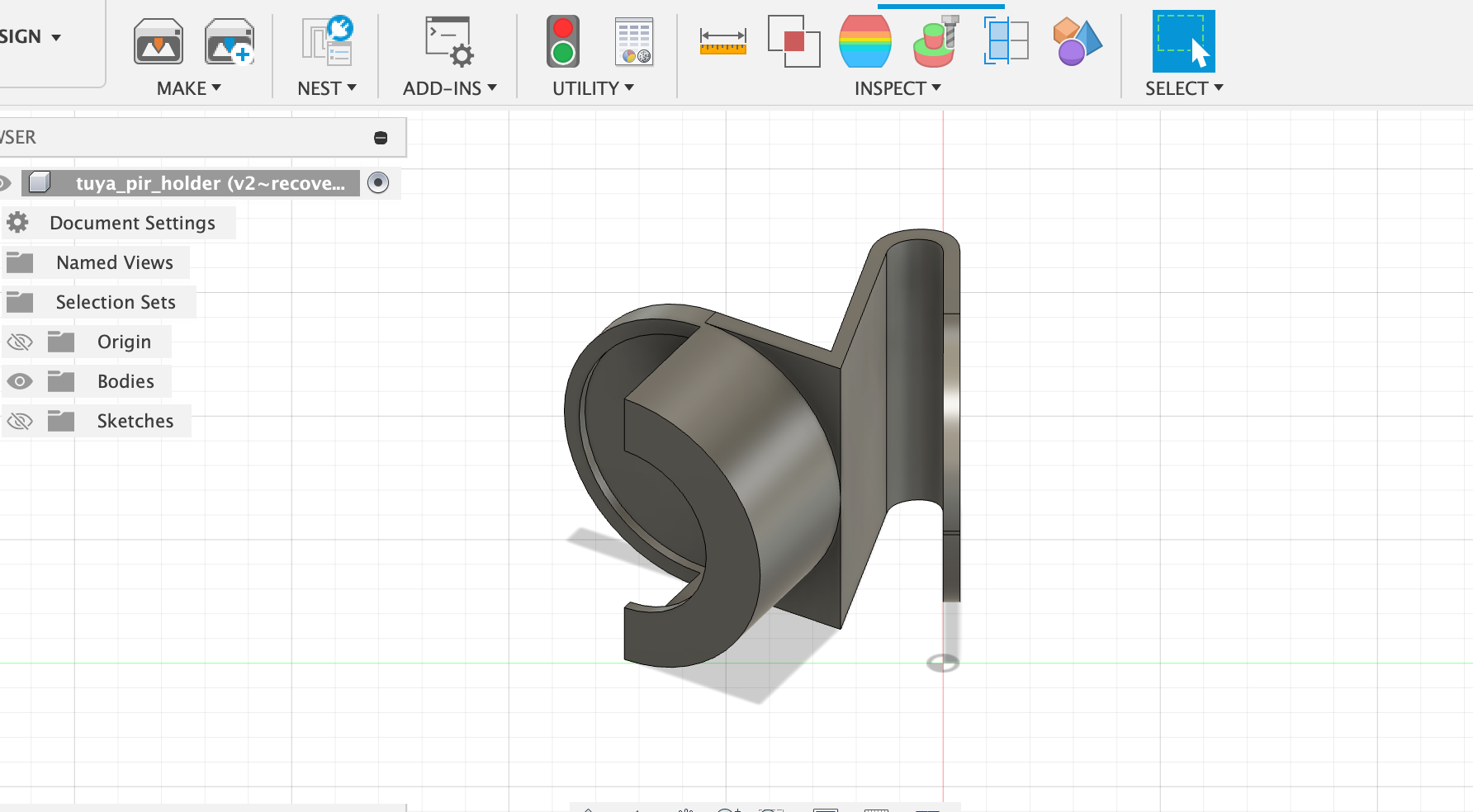Show the Sketches folder
The height and width of the screenshot is (812, 1473).
20,421
